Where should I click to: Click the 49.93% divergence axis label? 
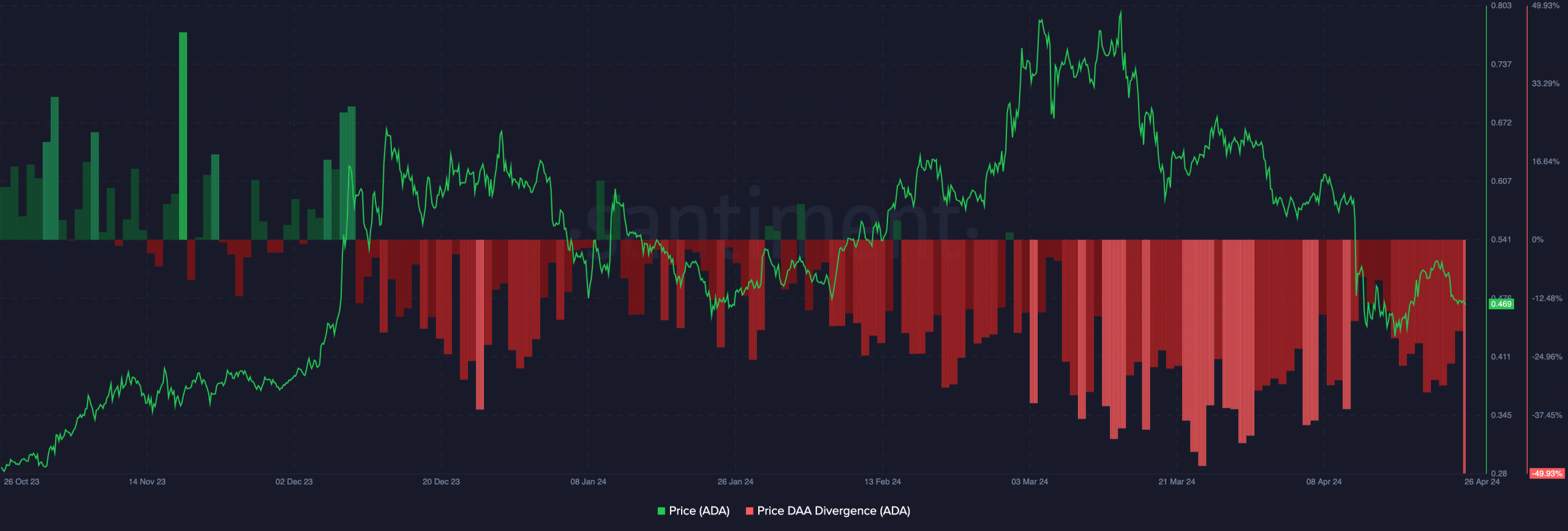click(x=1546, y=6)
